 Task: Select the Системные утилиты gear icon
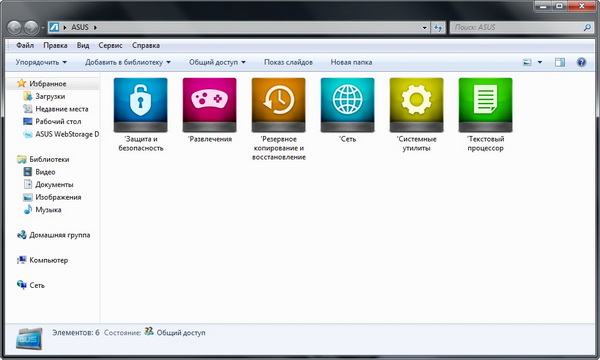(x=416, y=105)
